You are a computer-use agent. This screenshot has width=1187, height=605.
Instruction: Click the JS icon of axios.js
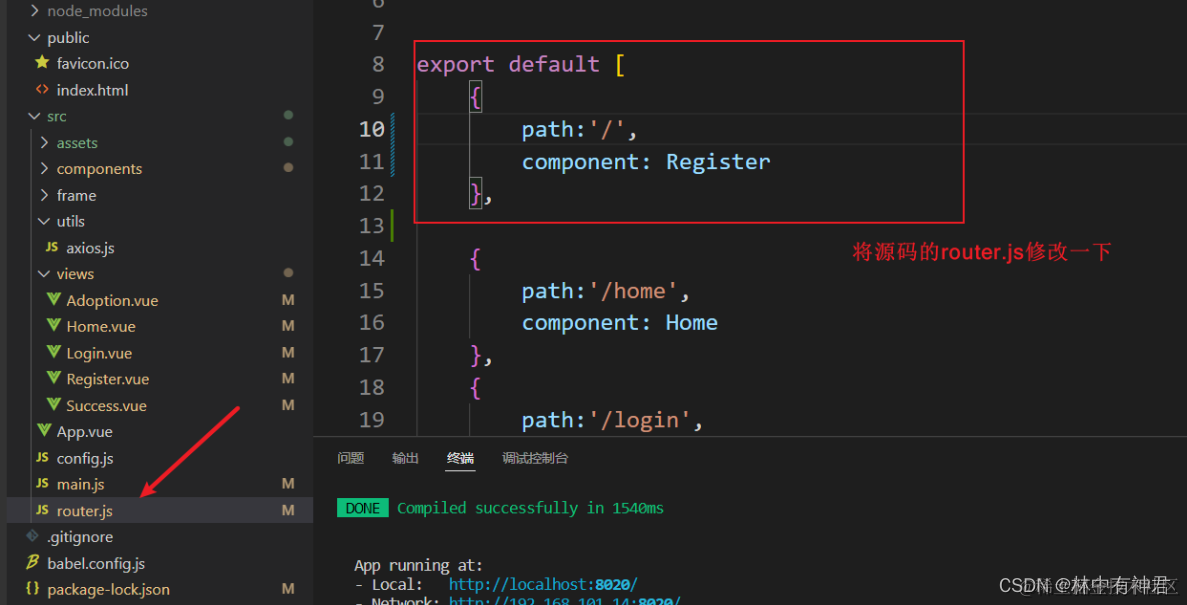click(52, 248)
